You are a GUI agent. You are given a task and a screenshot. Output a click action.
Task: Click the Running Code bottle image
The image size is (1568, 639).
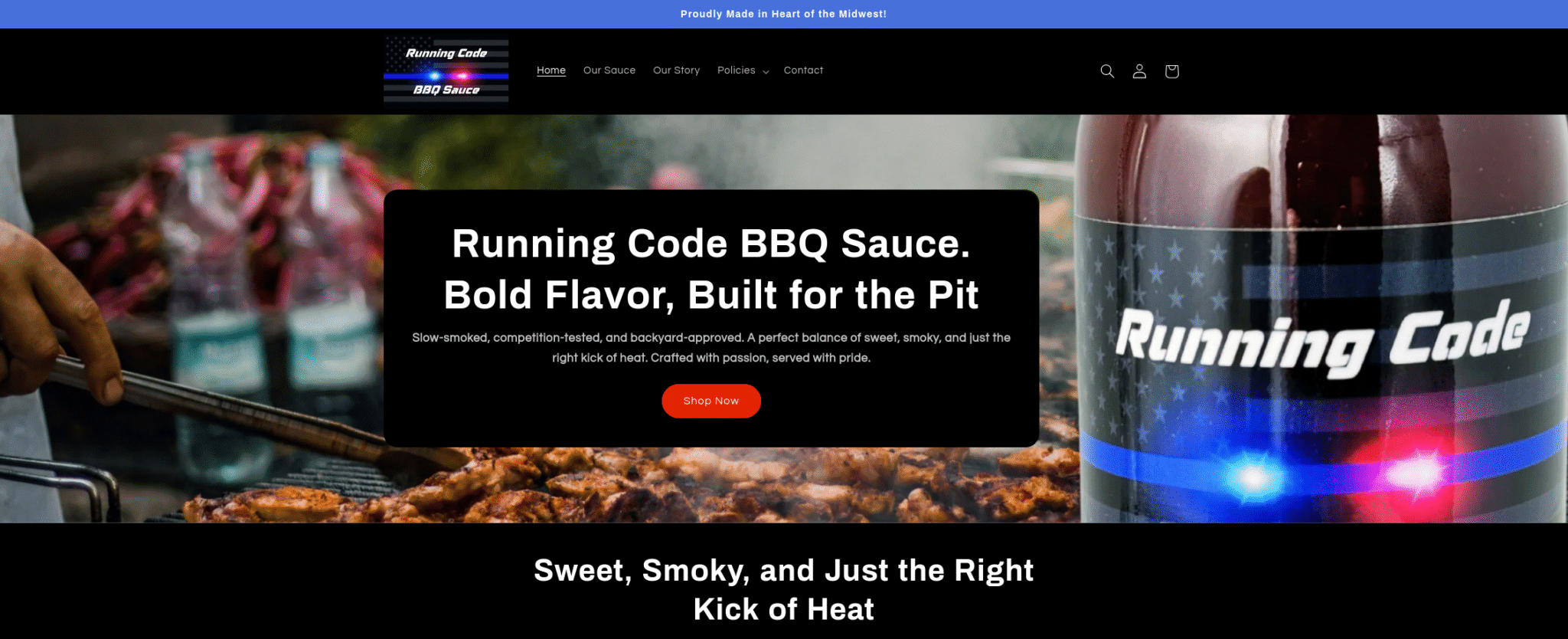1323,318
